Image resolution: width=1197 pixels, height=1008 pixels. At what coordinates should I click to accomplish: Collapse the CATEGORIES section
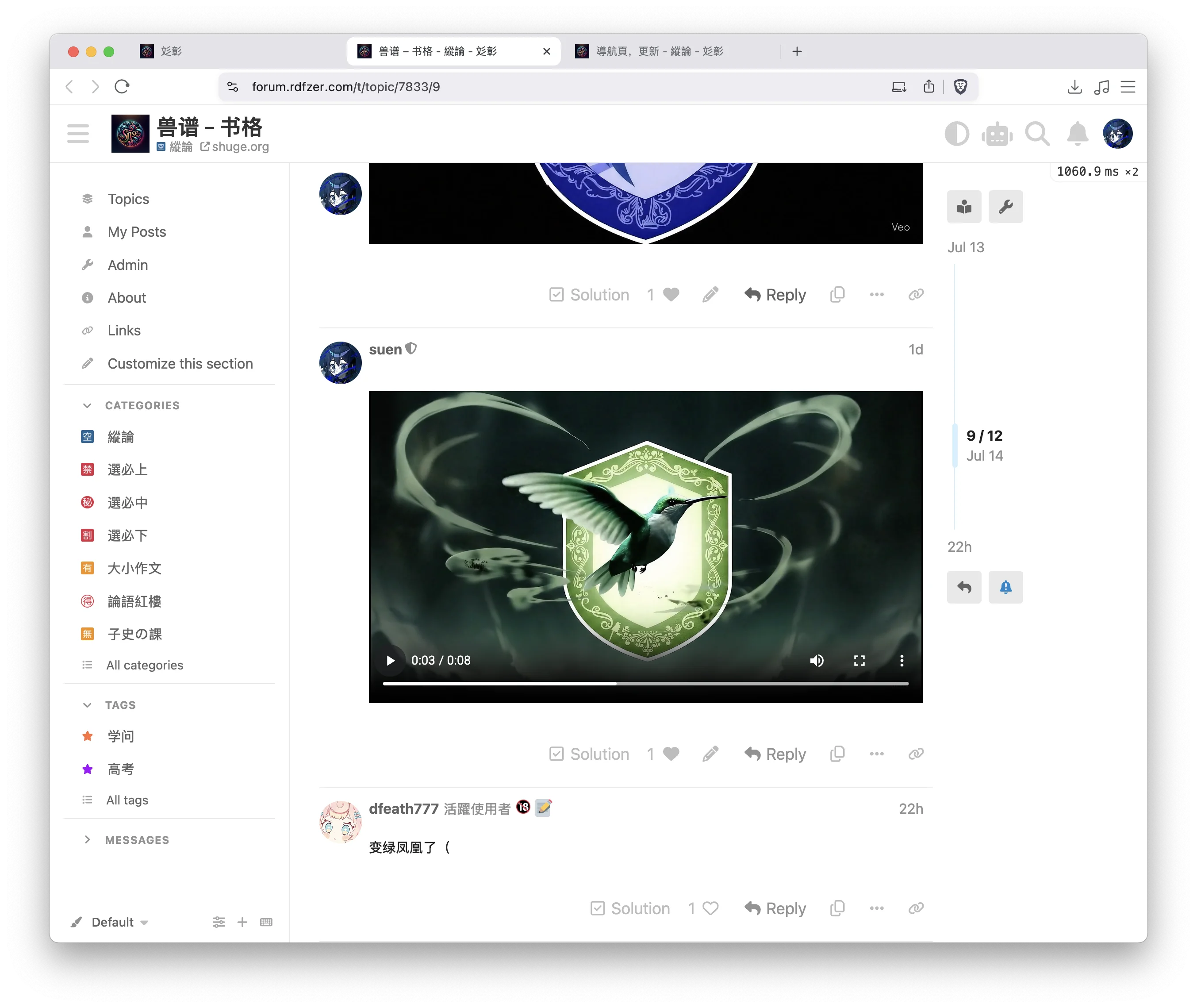point(87,405)
